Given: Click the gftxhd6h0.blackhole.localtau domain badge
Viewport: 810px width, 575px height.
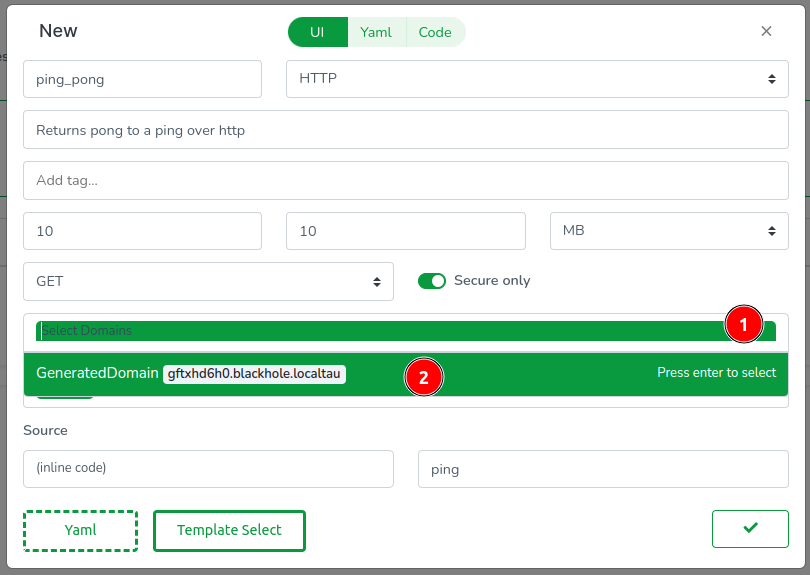Looking at the screenshot, I should (254, 374).
